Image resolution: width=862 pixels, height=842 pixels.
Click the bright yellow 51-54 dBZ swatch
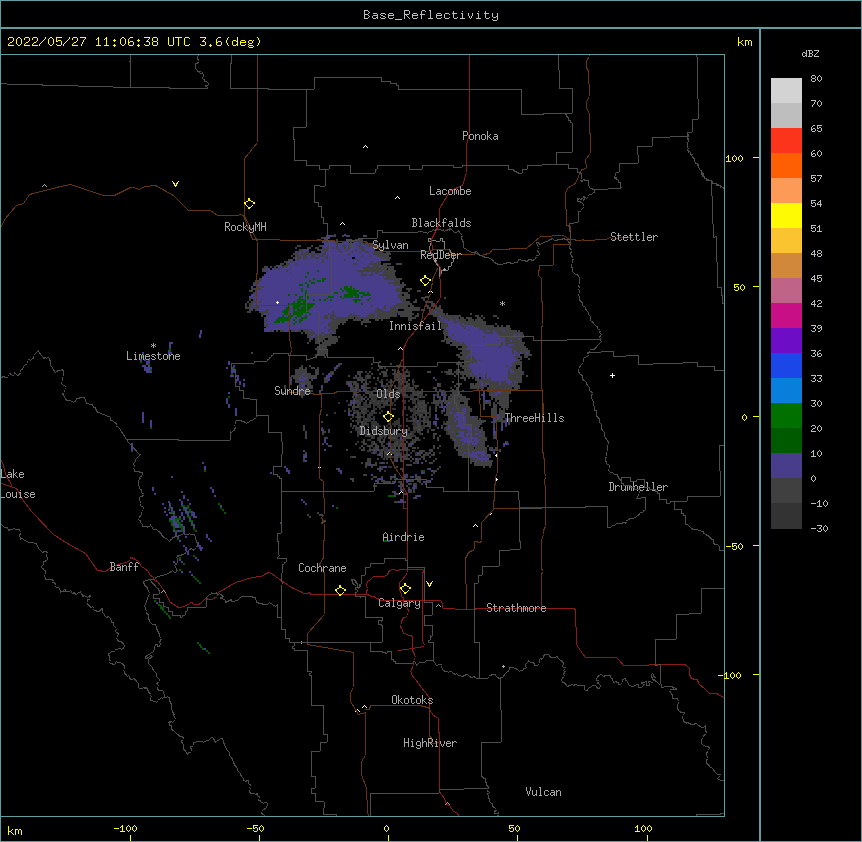[x=786, y=215]
